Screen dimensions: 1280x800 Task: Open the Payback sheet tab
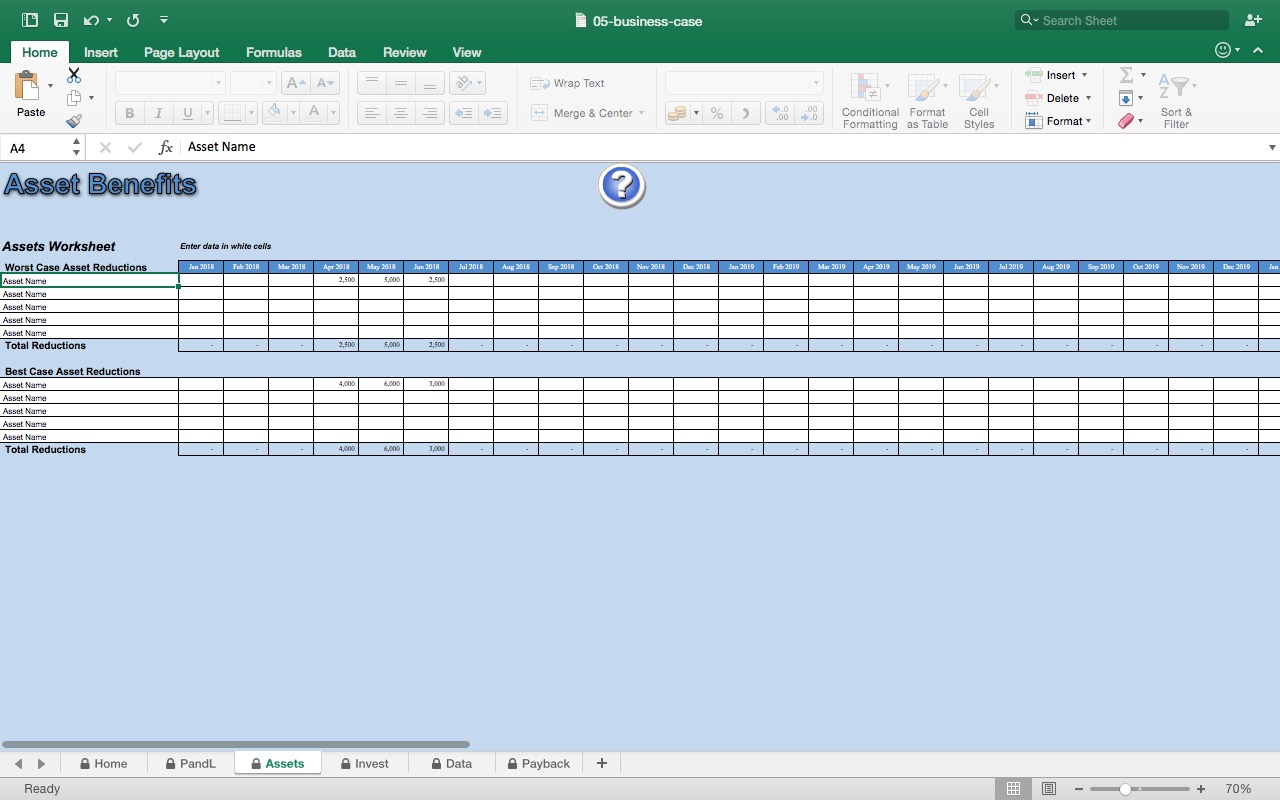coord(538,763)
